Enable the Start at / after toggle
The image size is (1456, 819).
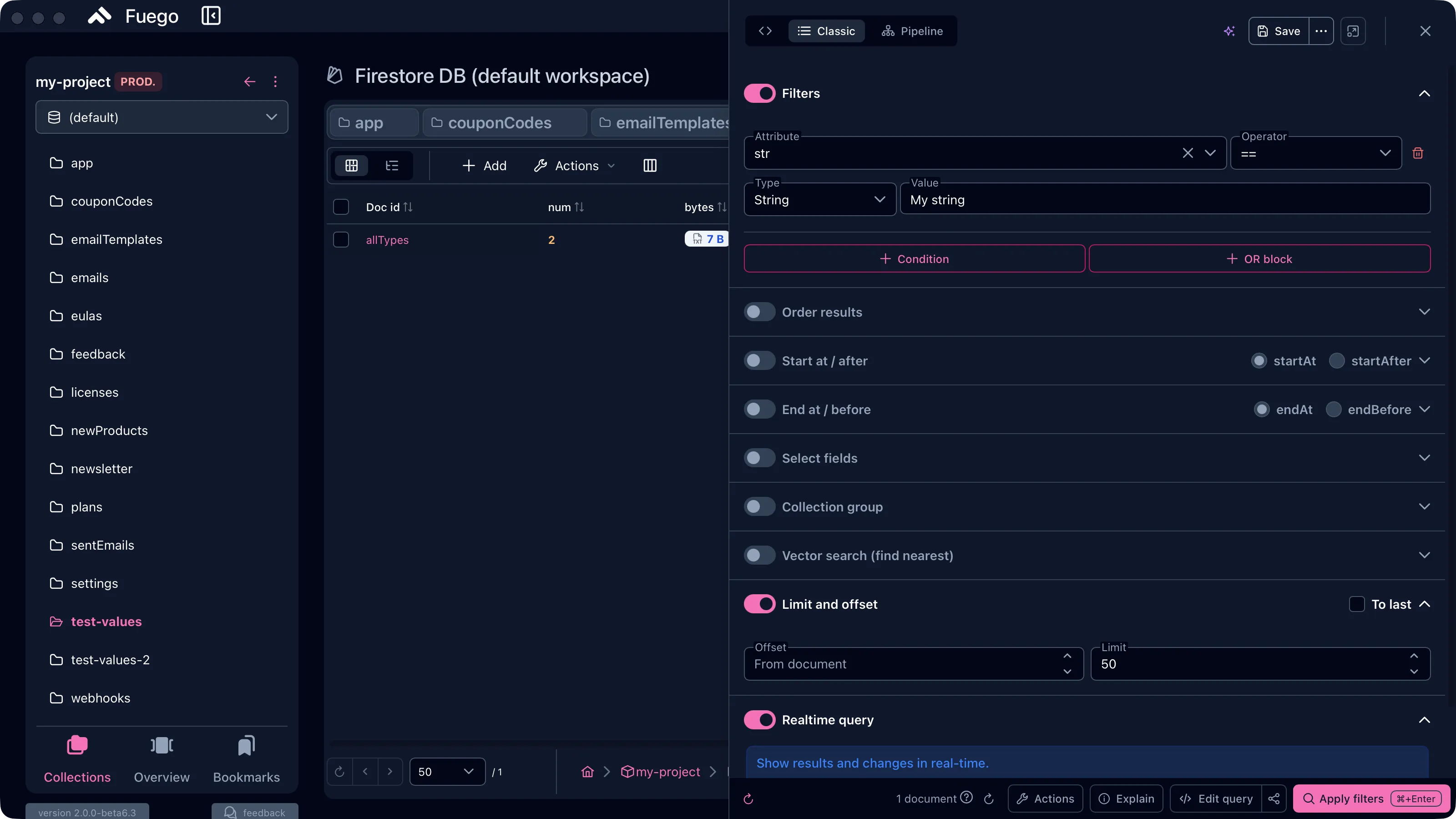759,361
